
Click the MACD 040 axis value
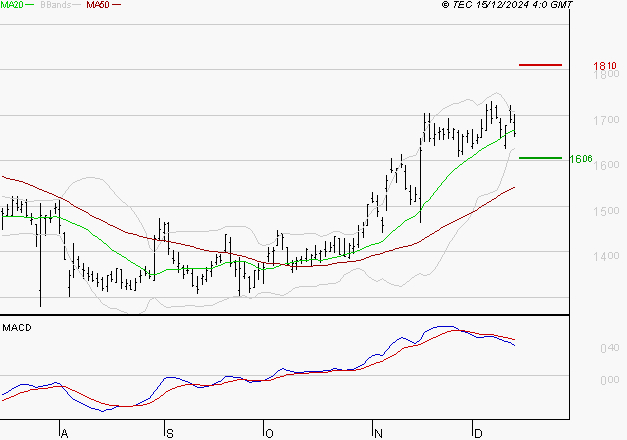pyautogui.click(x=610, y=348)
